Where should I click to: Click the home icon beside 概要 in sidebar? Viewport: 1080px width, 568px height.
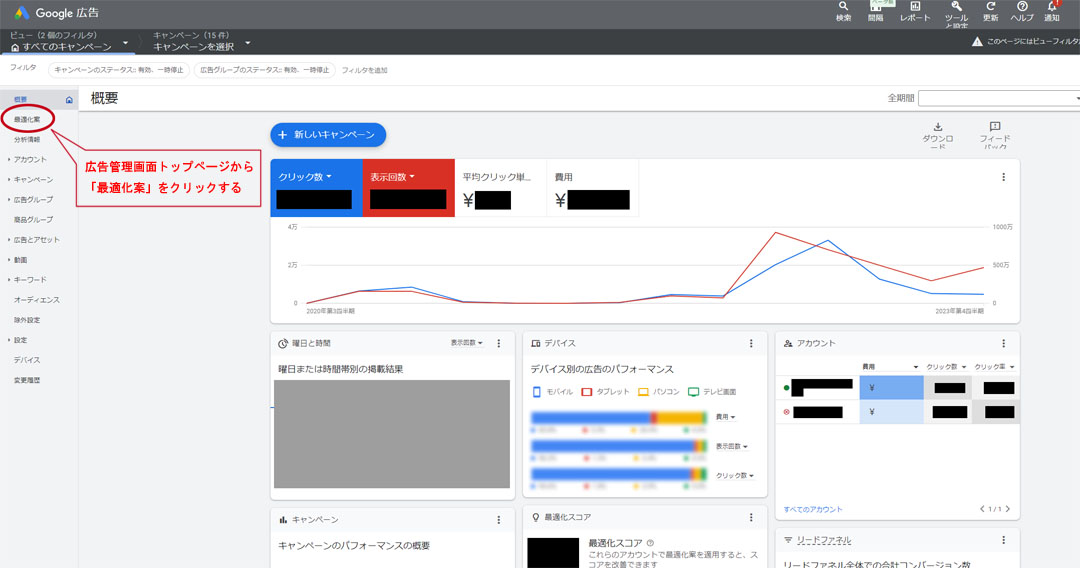(x=69, y=100)
